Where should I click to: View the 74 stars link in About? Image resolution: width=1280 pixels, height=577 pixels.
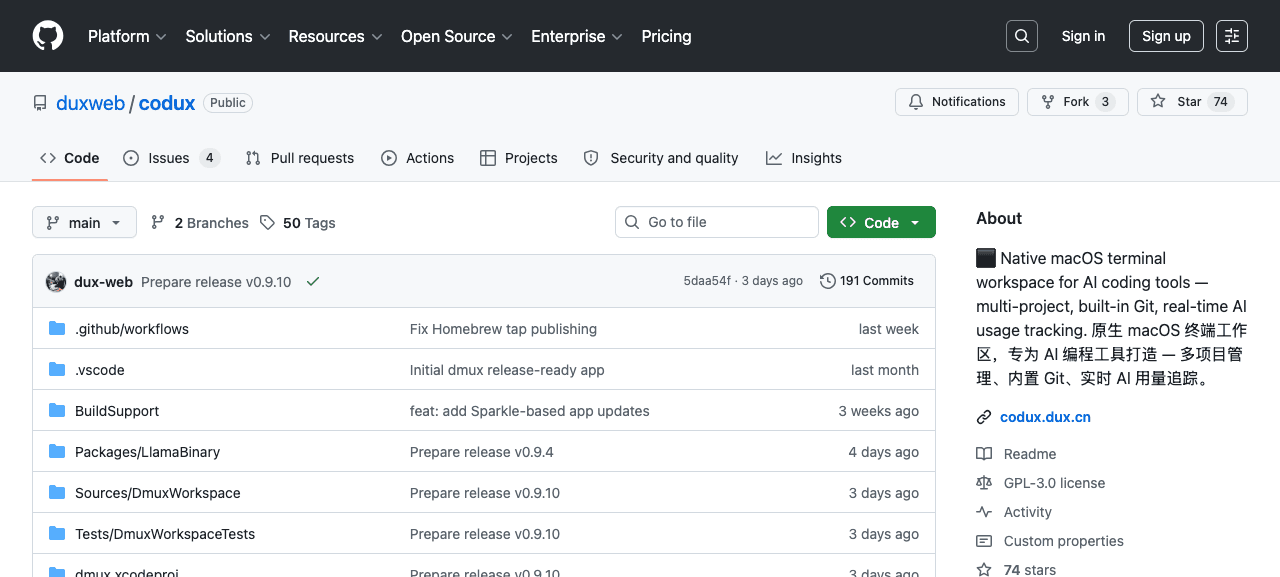[x=1030, y=570]
